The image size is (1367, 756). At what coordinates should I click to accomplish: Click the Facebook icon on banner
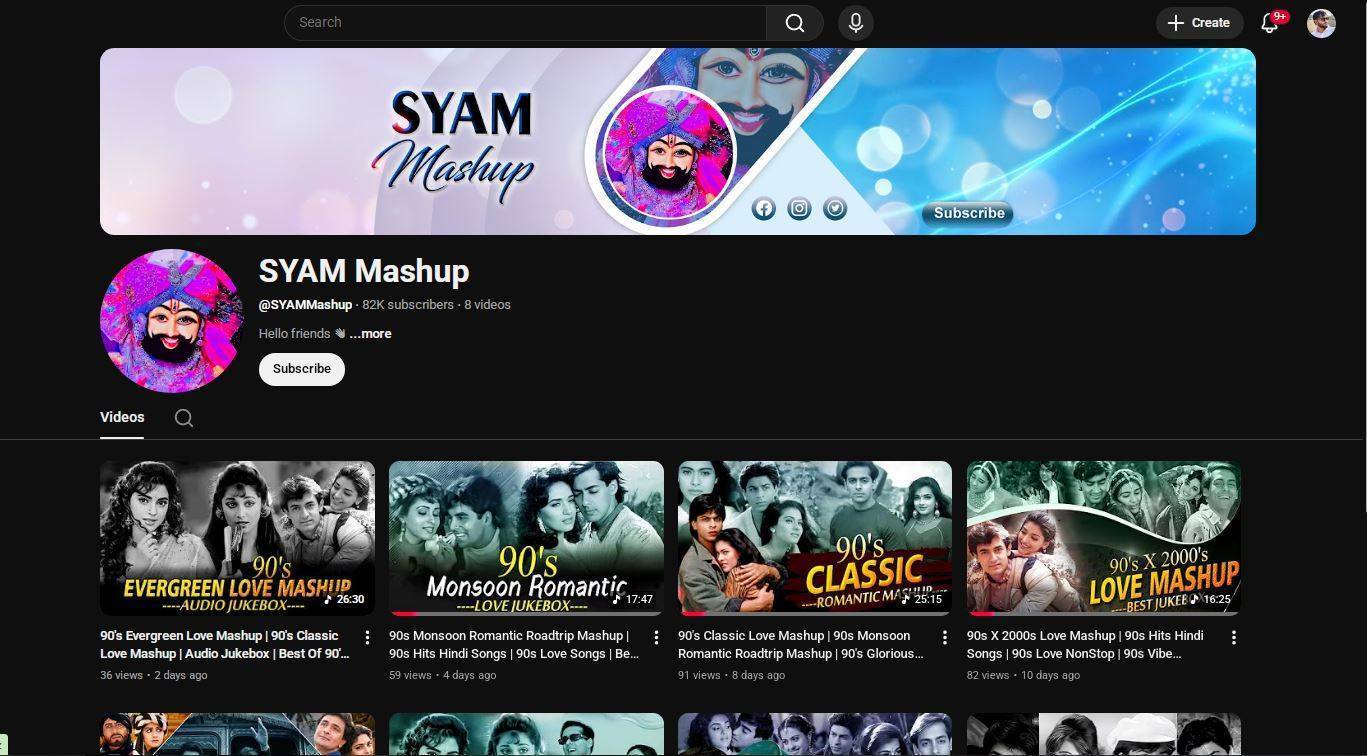pos(763,208)
